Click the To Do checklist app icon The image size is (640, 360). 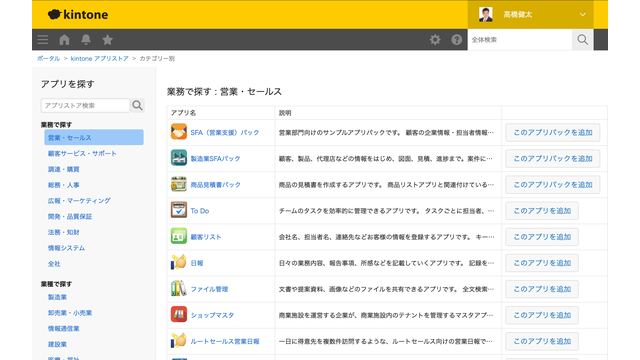pos(179,210)
